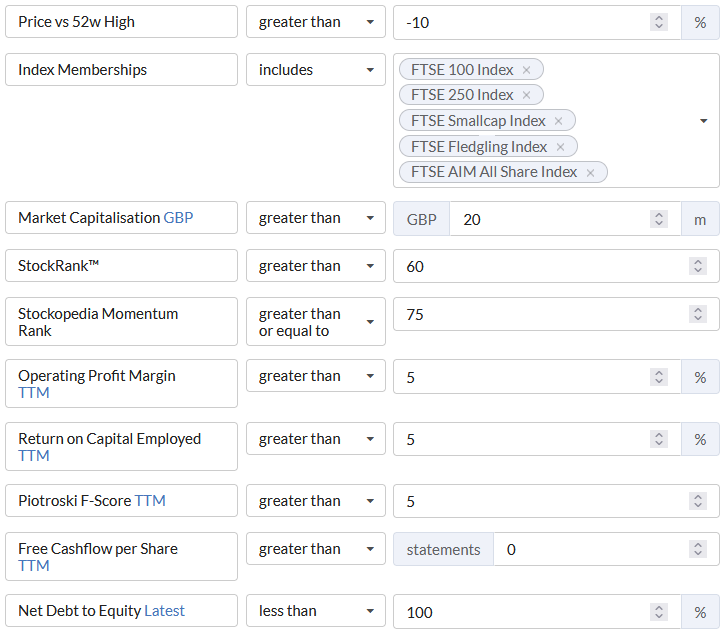
Task: Open the Price vs 52w High operator dropdown
Action: [315, 22]
